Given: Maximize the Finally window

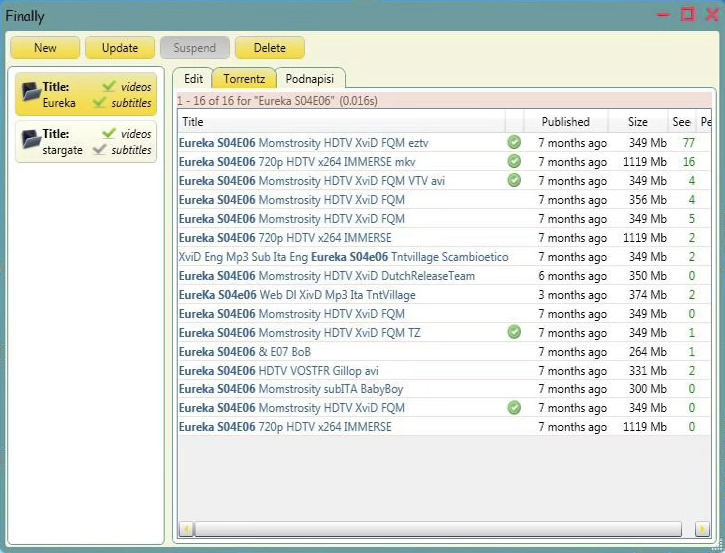Looking at the screenshot, I should click(x=688, y=14).
